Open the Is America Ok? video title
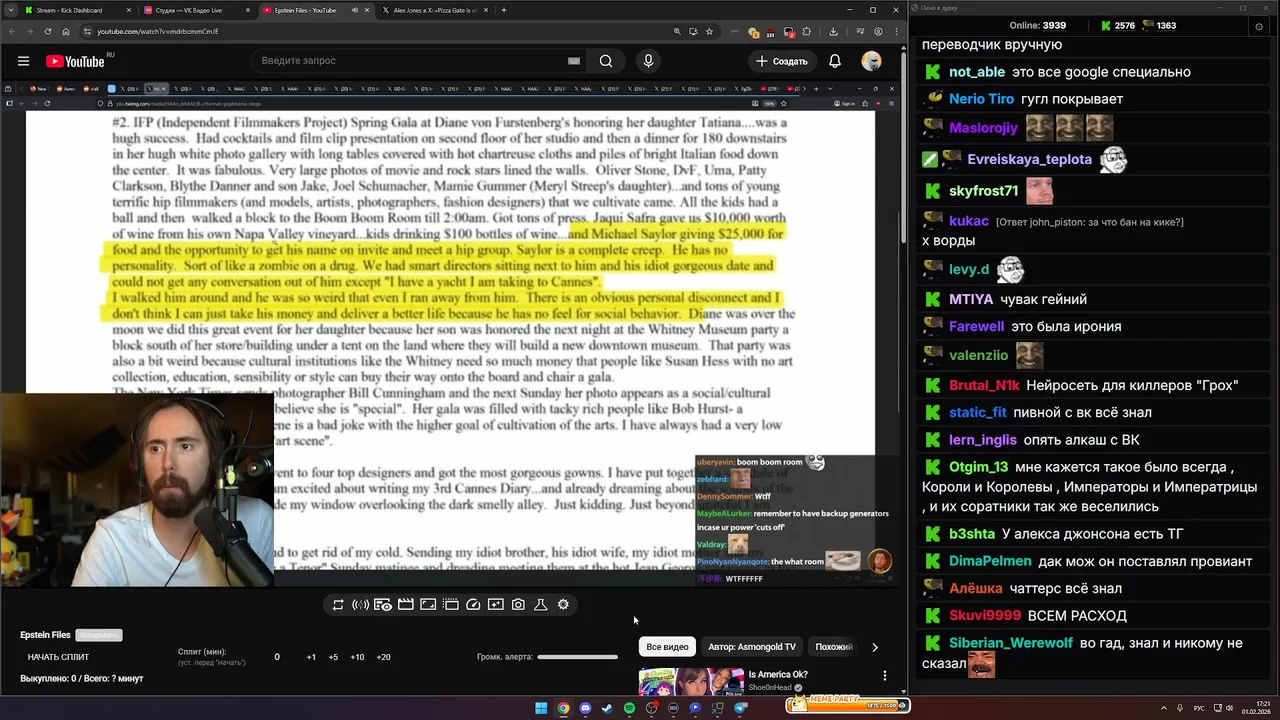Screen dimensions: 1280x720 tap(777, 674)
